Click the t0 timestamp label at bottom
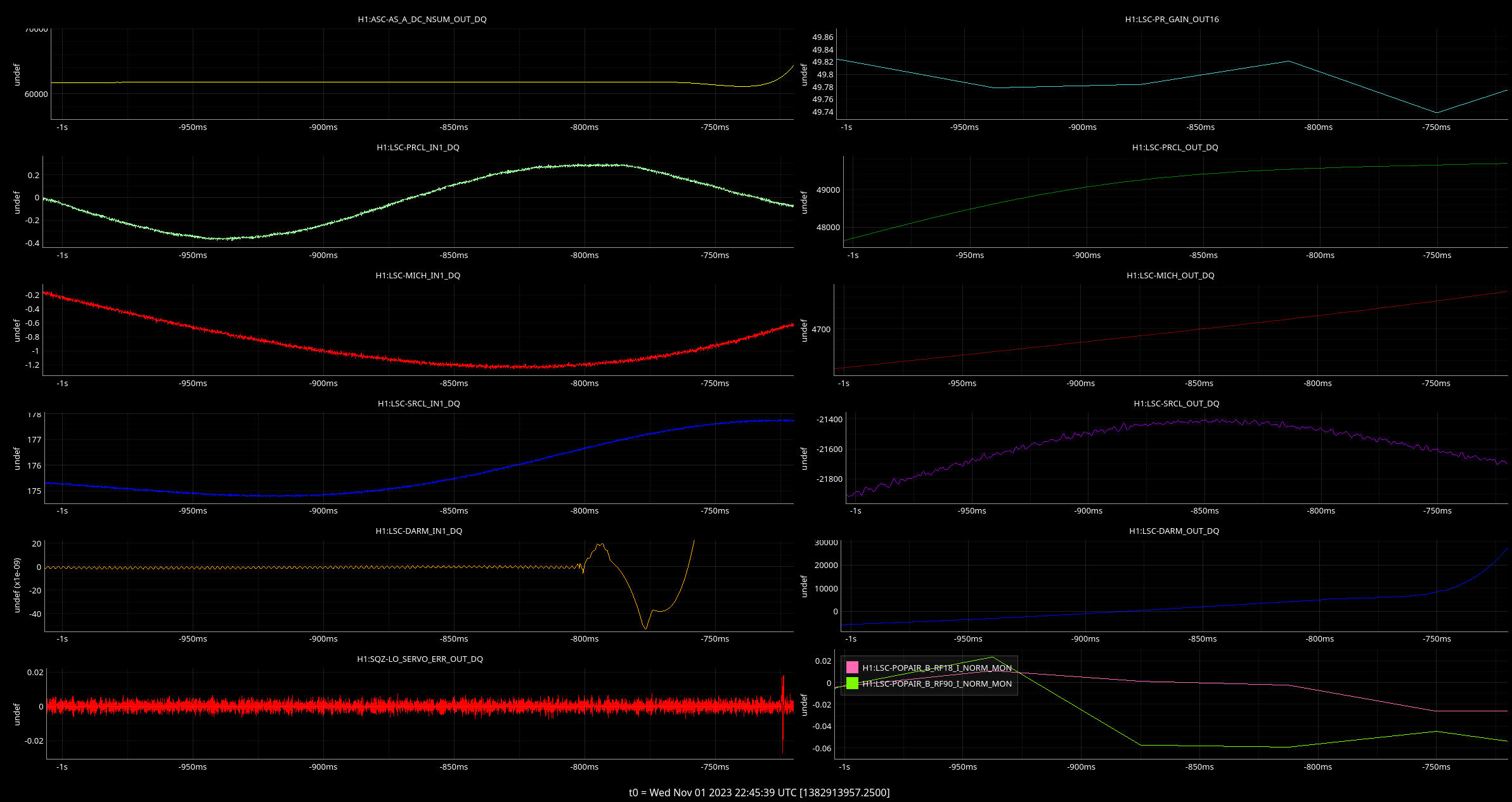Viewport: 1512px width, 802px height. tap(759, 792)
